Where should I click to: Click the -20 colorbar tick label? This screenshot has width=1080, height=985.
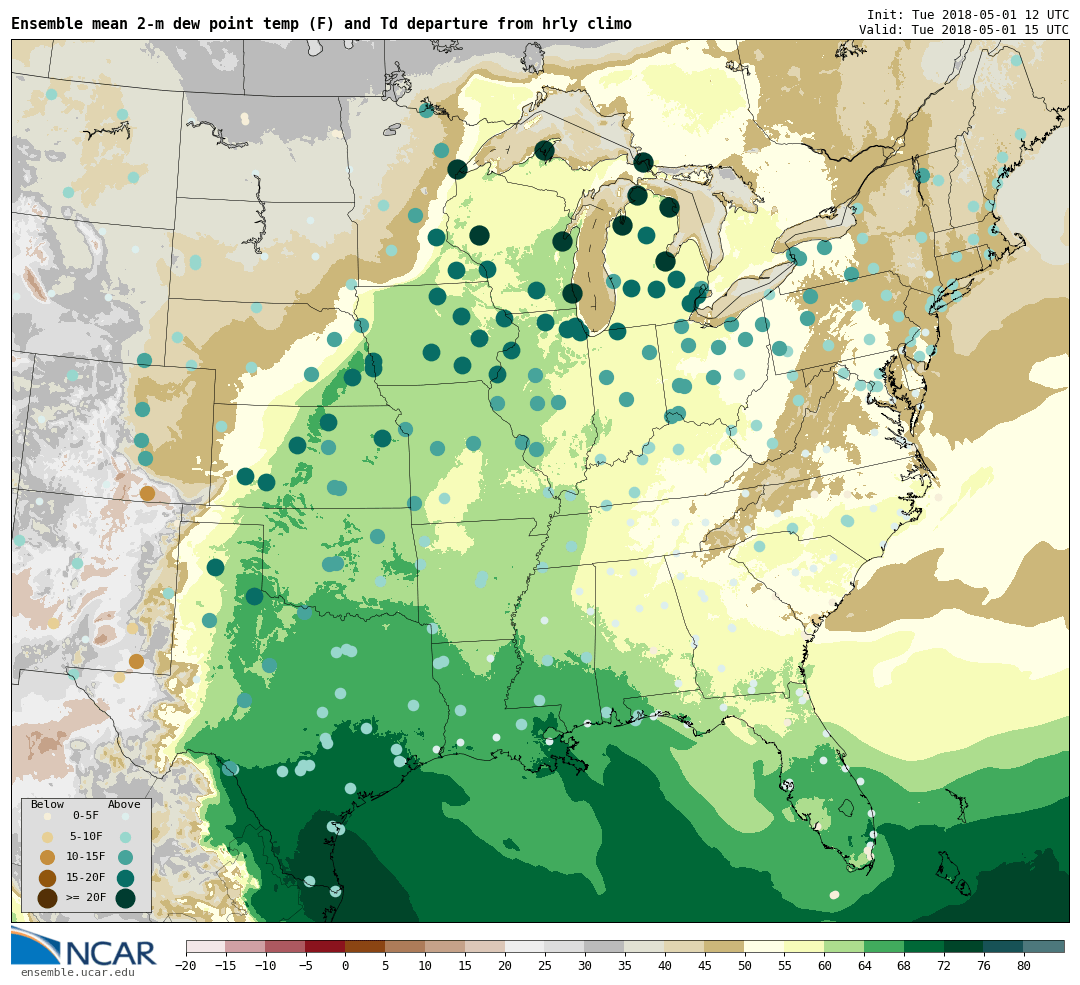pyautogui.click(x=186, y=966)
